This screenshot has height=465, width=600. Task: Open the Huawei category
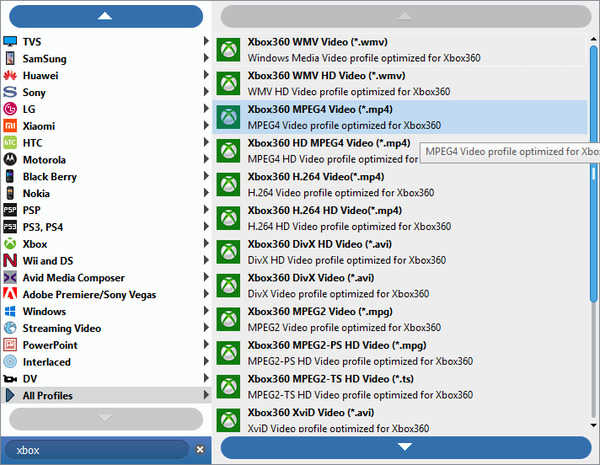click(106, 75)
